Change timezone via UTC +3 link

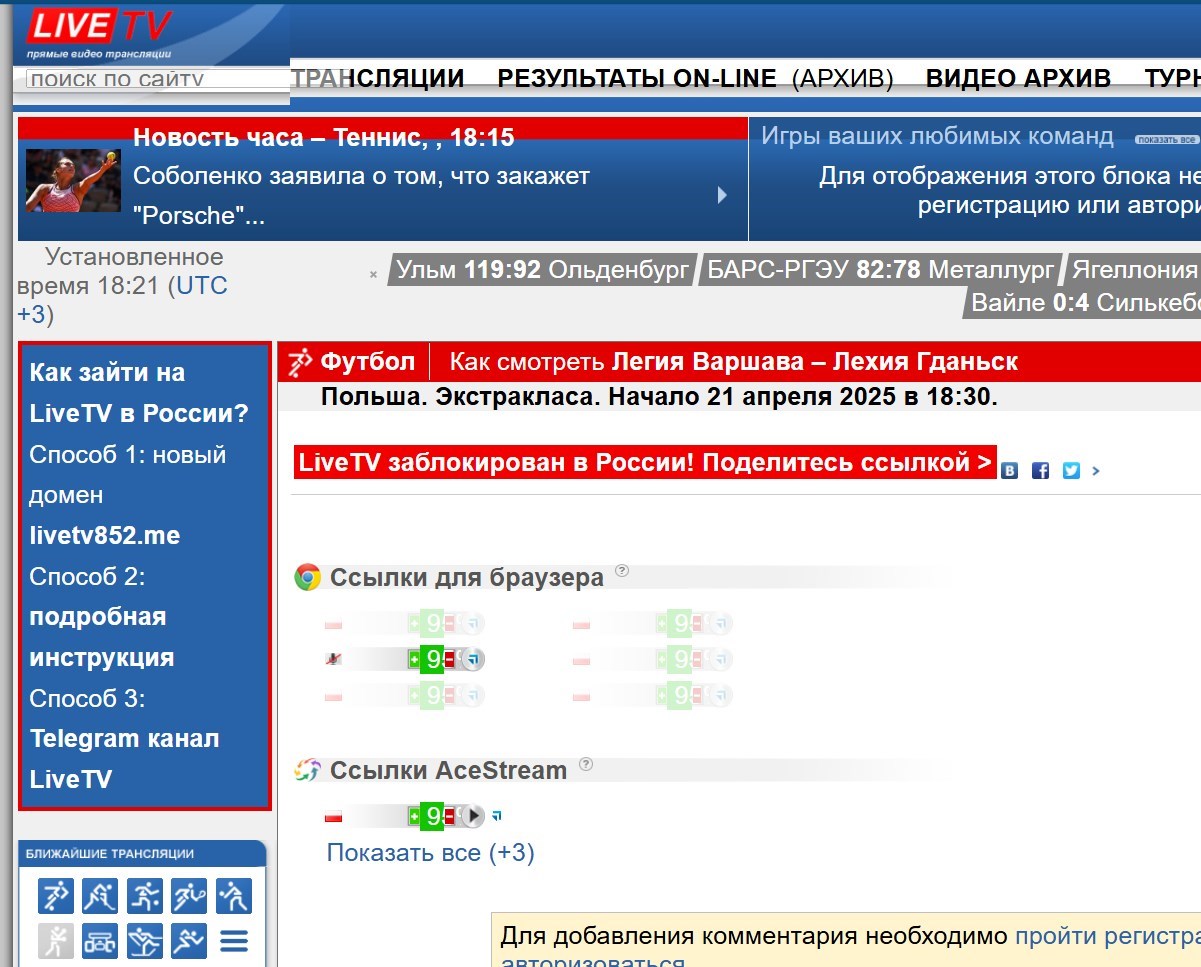click(x=122, y=300)
